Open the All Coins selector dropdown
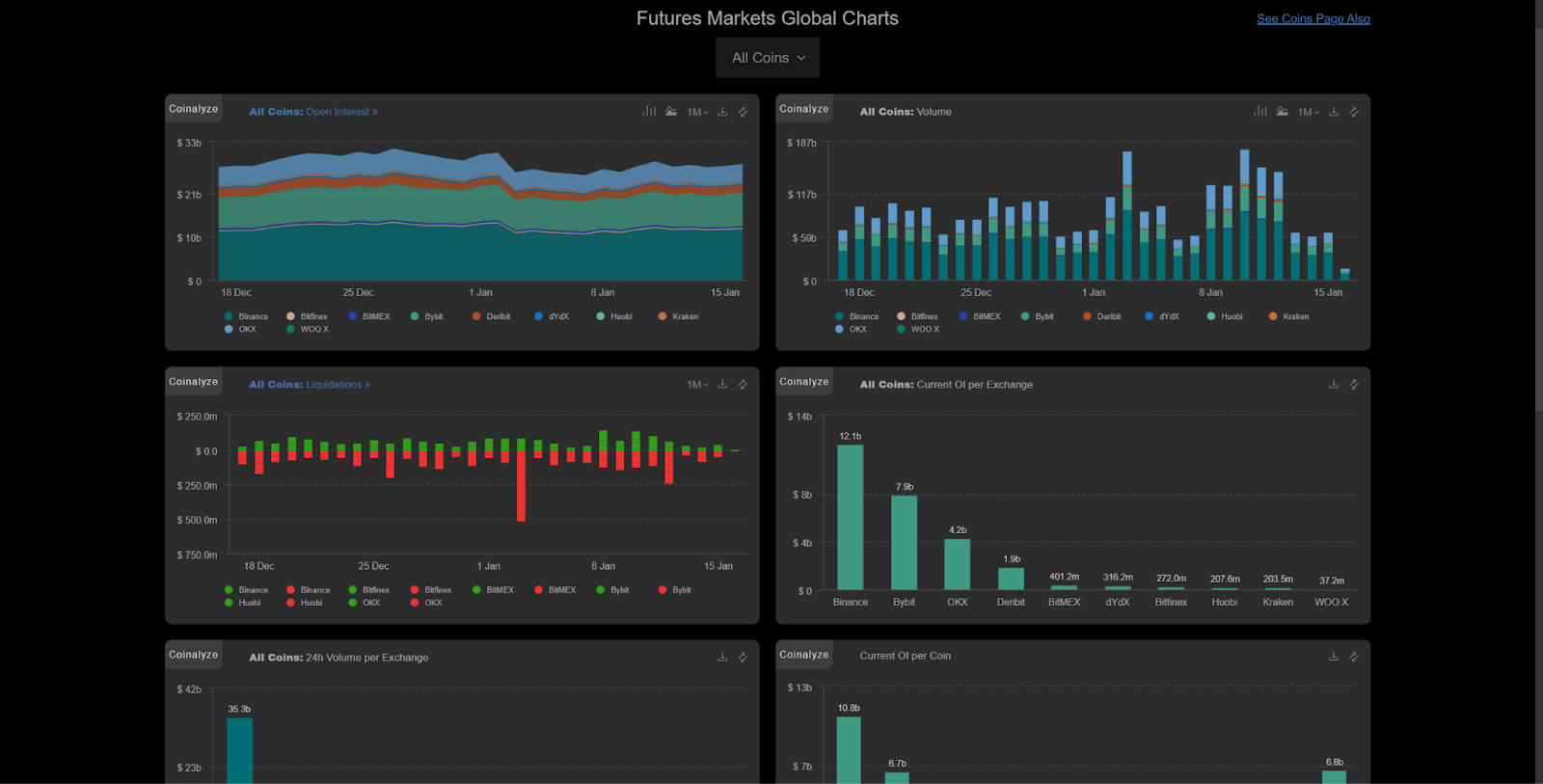Screen dimensions: 1543x784 pyautogui.click(x=768, y=58)
